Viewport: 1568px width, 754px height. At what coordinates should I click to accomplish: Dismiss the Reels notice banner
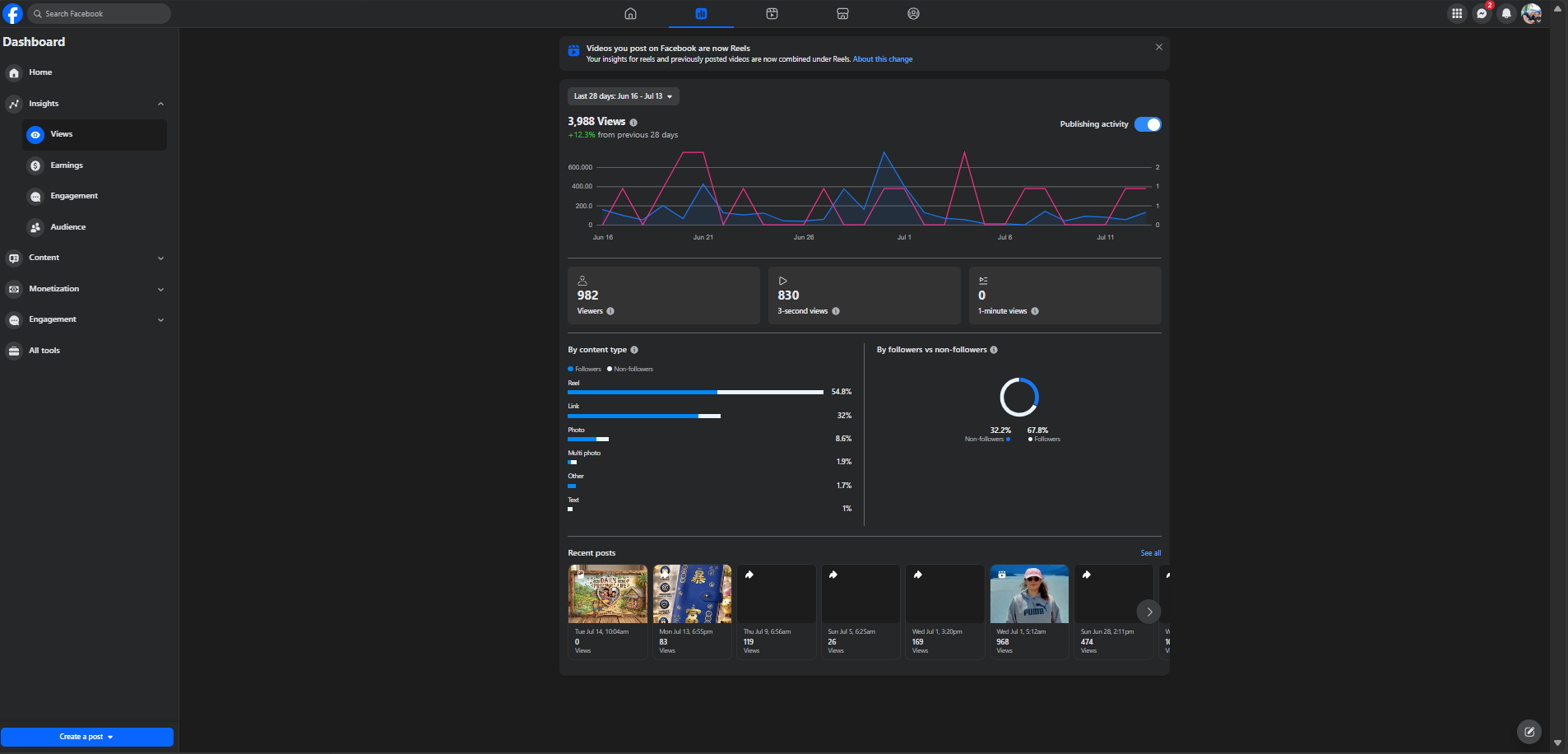(1159, 47)
